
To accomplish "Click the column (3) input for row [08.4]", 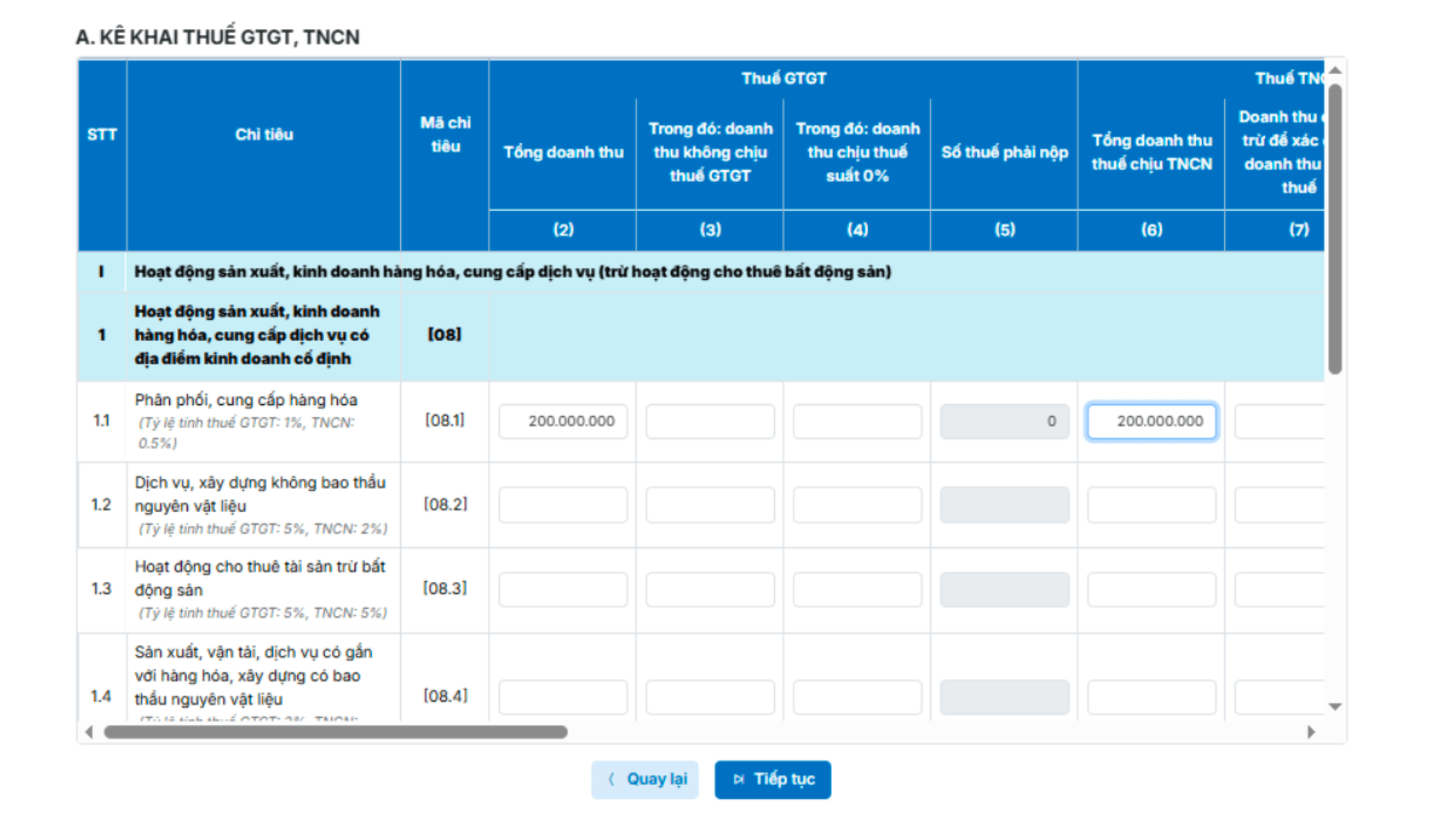I will click(x=710, y=697).
